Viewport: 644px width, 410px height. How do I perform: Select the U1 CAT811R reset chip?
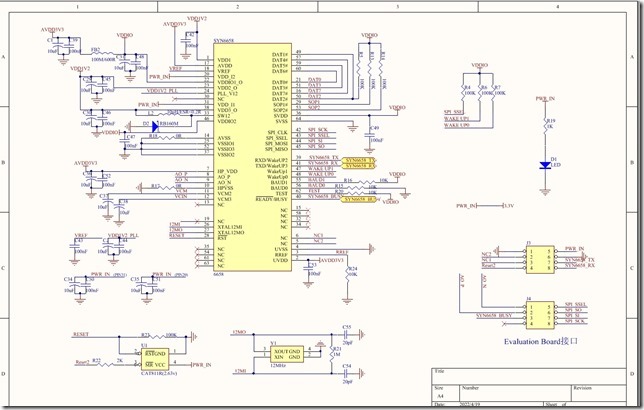point(155,359)
